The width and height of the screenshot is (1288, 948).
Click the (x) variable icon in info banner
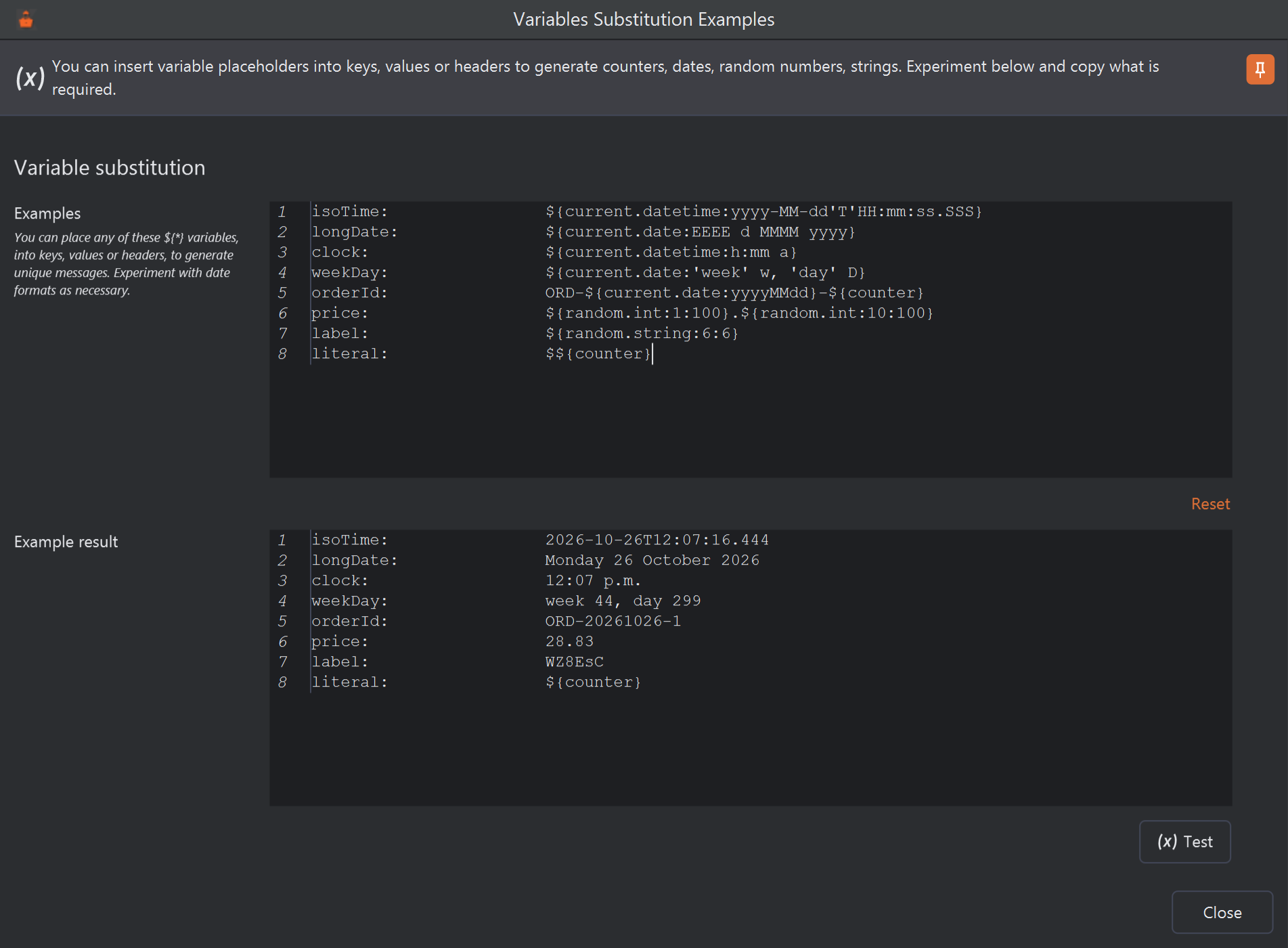coord(30,77)
